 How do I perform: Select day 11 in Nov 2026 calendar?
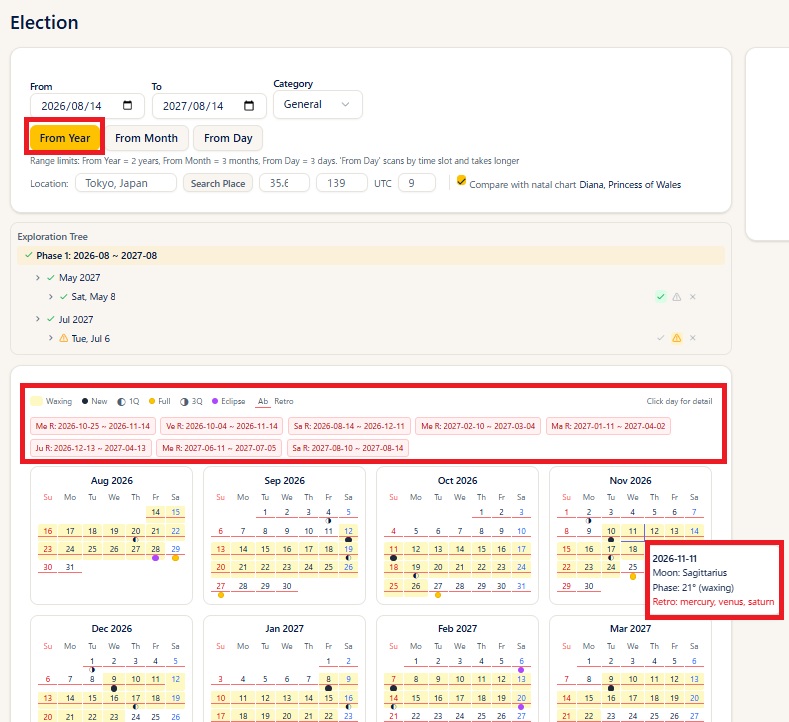(x=633, y=531)
